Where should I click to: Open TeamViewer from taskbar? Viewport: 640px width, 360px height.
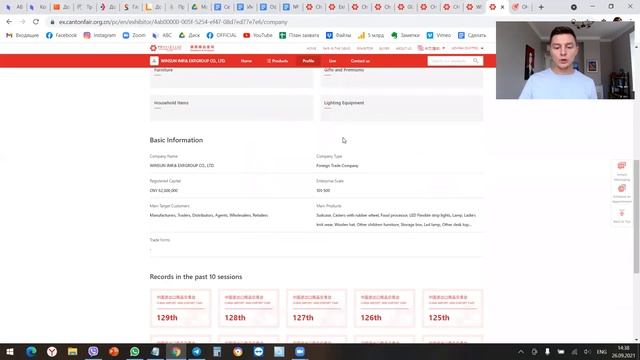coord(258,351)
